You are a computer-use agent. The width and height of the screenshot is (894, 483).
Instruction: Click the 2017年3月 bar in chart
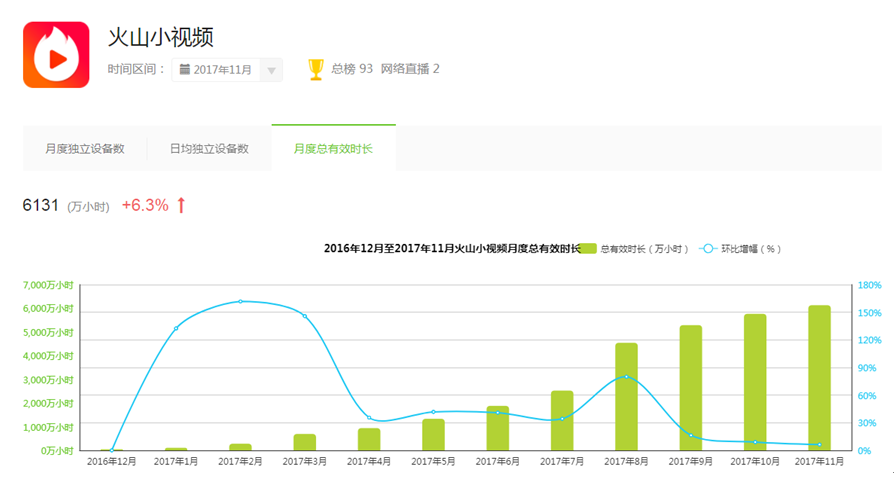[x=304, y=443]
